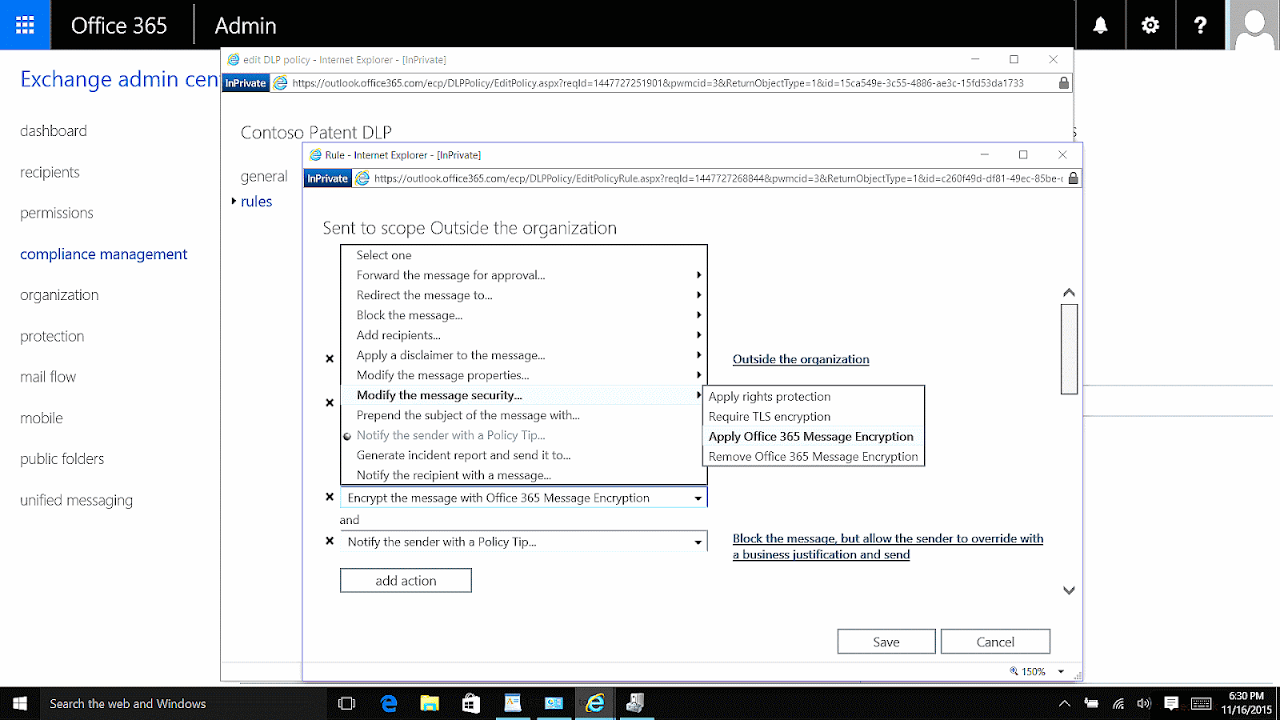Click the InPrivate badge in the edit DLP policy window
The height and width of the screenshot is (720, 1280).
pyautogui.click(x=246, y=83)
